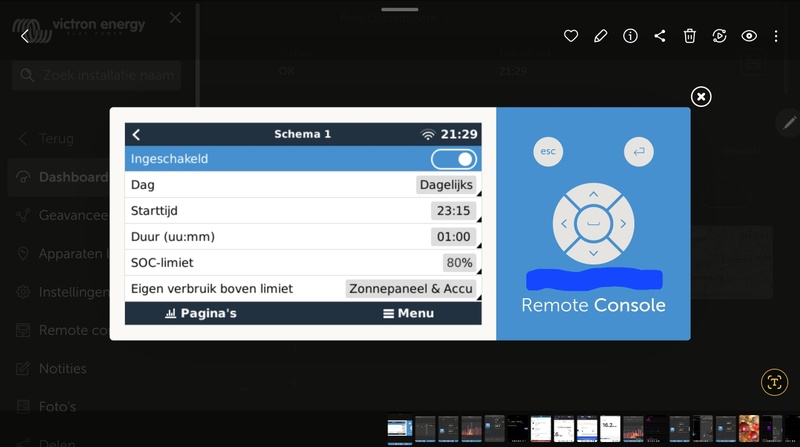
Task: Open the pencil edit tool
Action: click(x=601, y=36)
